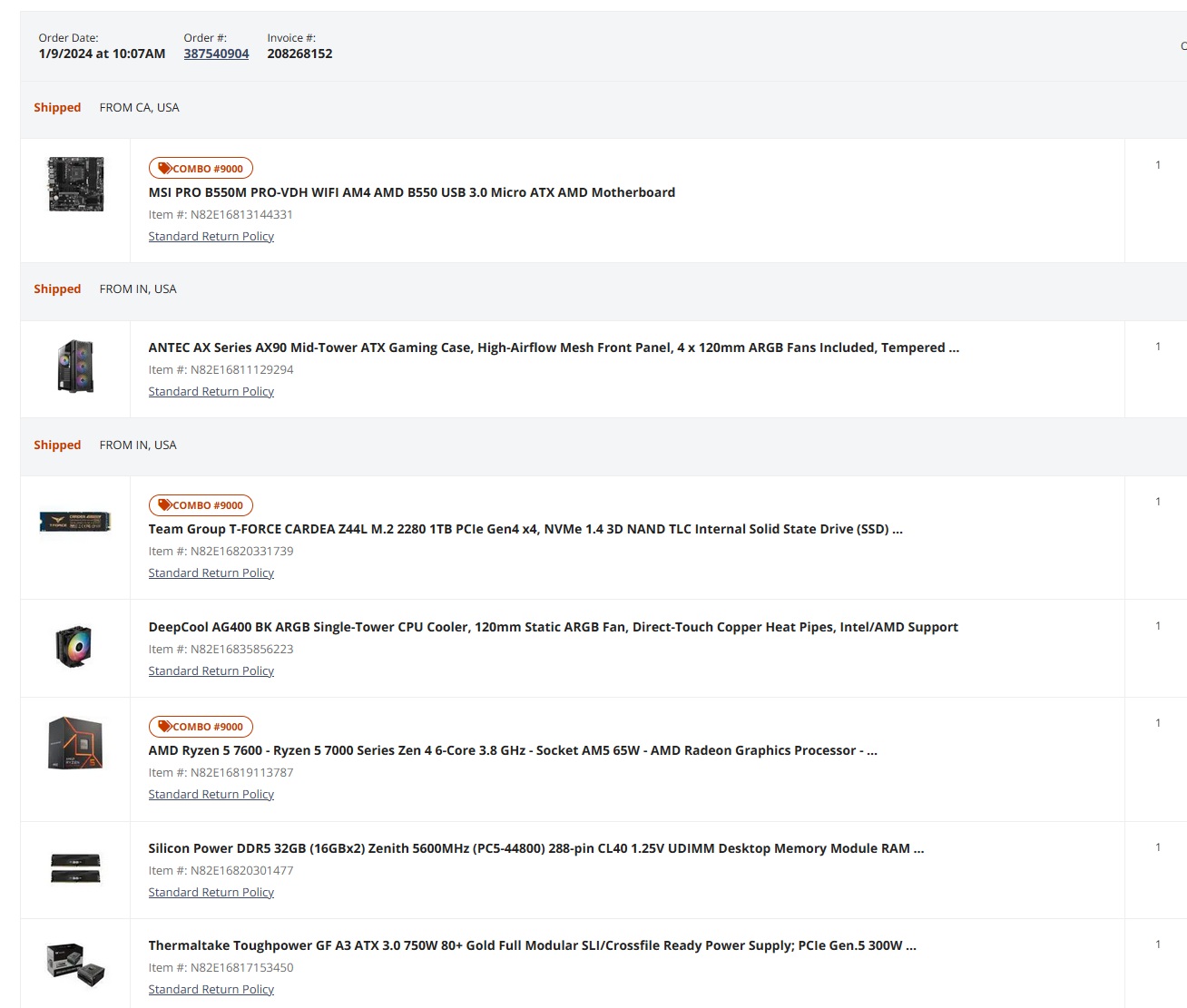View Standard Return Policy for the power supply
Image resolution: width=1187 pixels, height=1008 pixels.
[211, 989]
